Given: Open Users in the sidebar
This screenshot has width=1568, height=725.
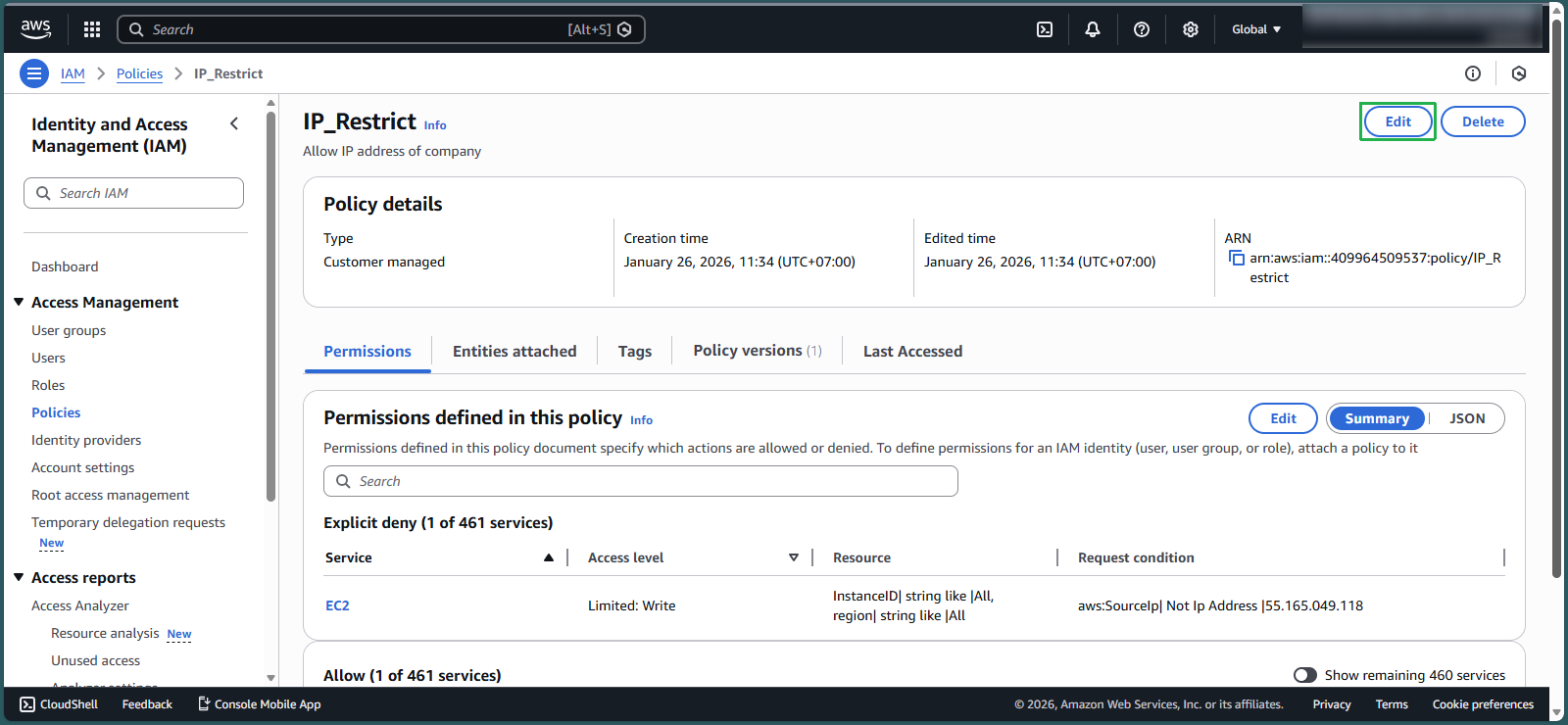Looking at the screenshot, I should (48, 358).
